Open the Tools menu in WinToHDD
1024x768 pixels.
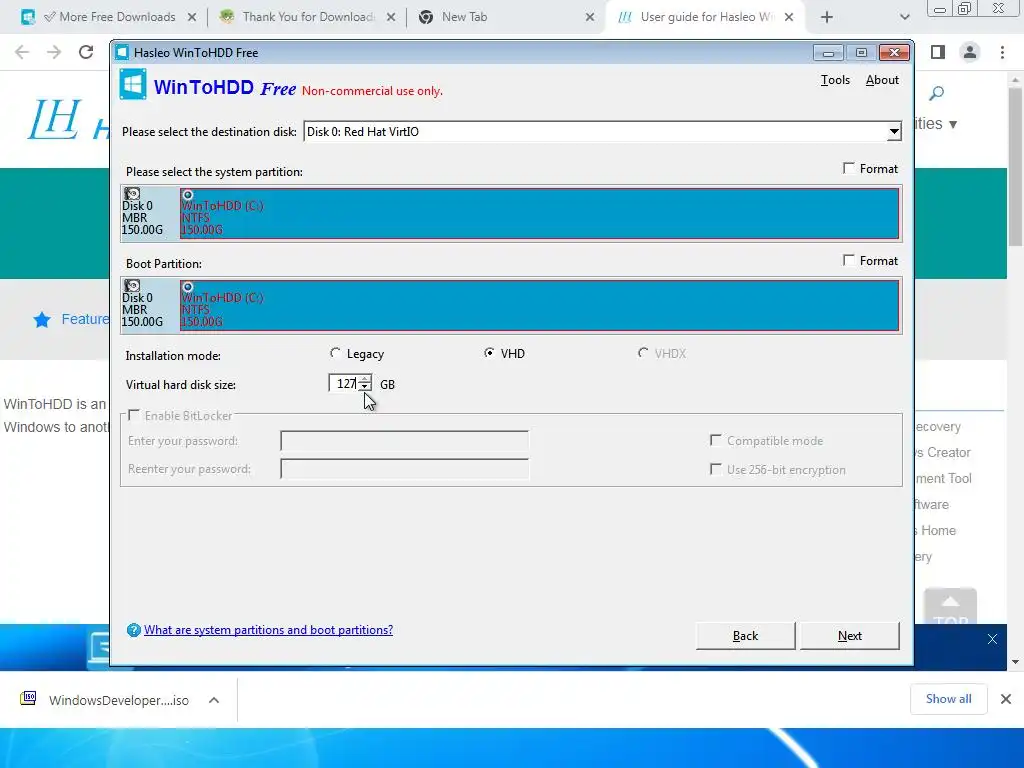tap(835, 80)
